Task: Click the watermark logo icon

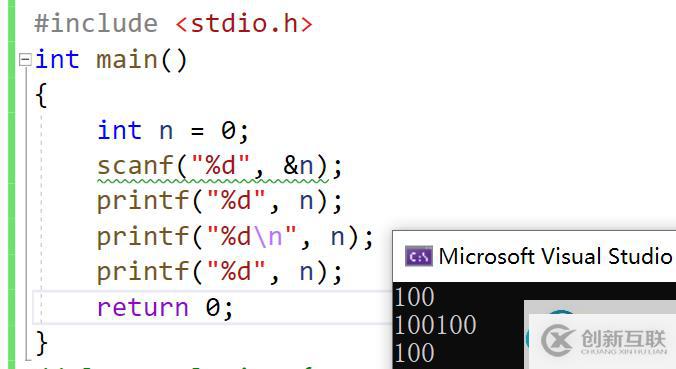Action: [558, 340]
